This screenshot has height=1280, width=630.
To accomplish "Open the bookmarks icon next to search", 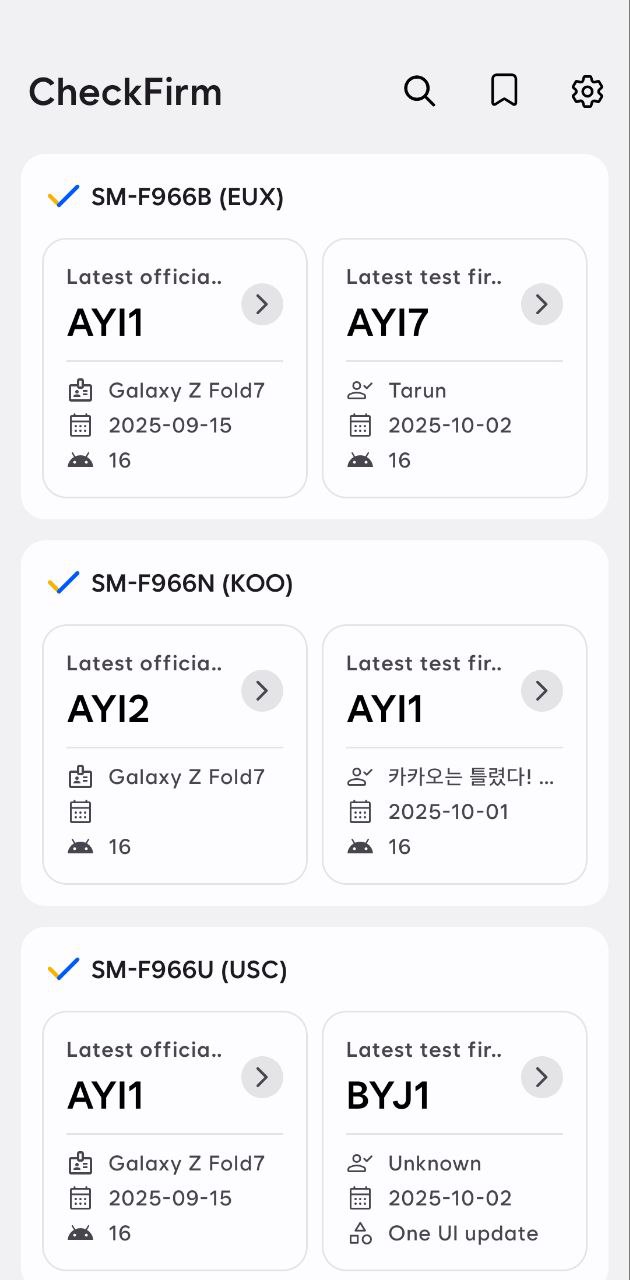I will (x=504, y=91).
